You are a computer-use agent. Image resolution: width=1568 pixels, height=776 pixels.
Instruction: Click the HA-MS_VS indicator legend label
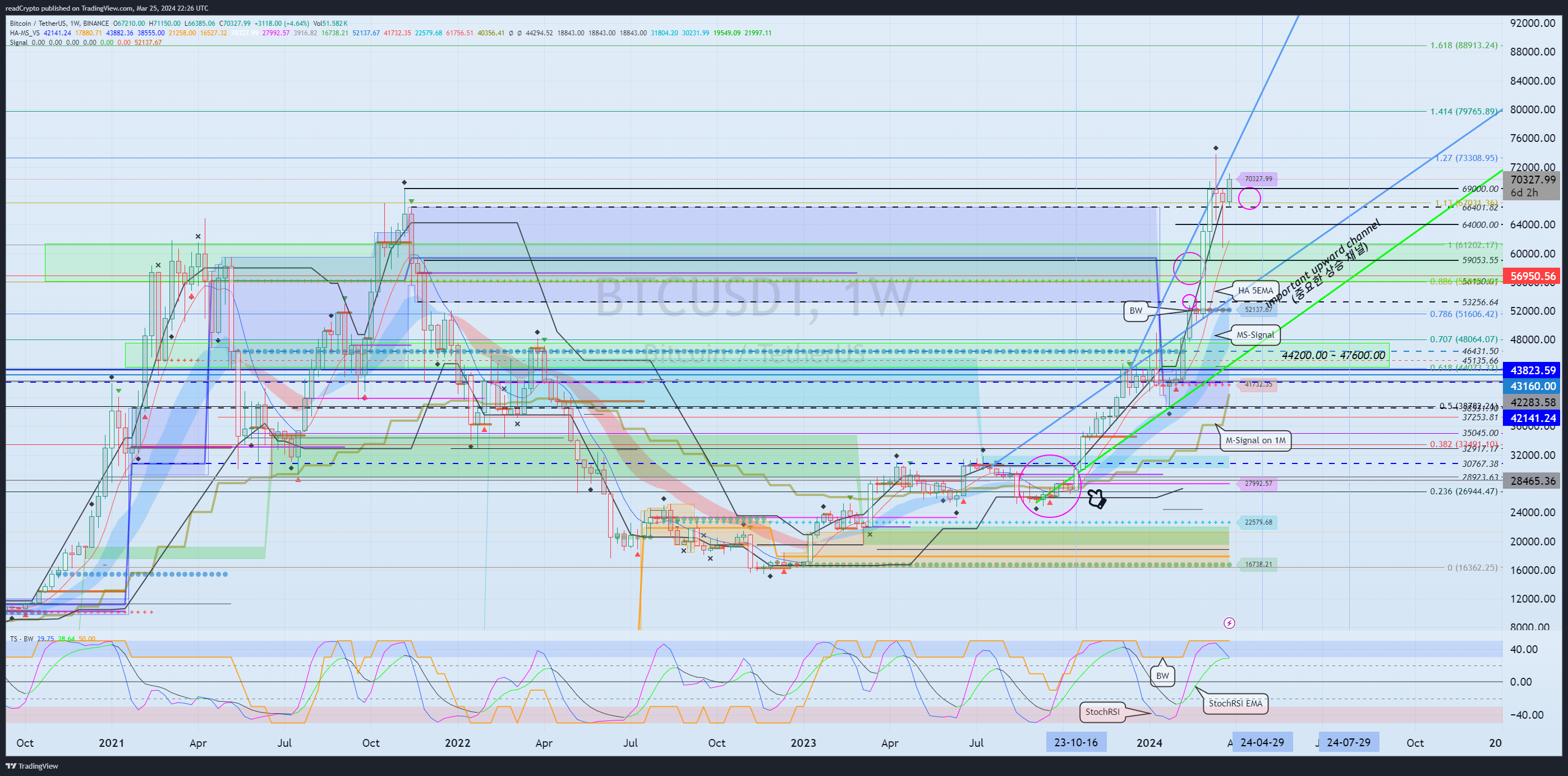[x=24, y=33]
